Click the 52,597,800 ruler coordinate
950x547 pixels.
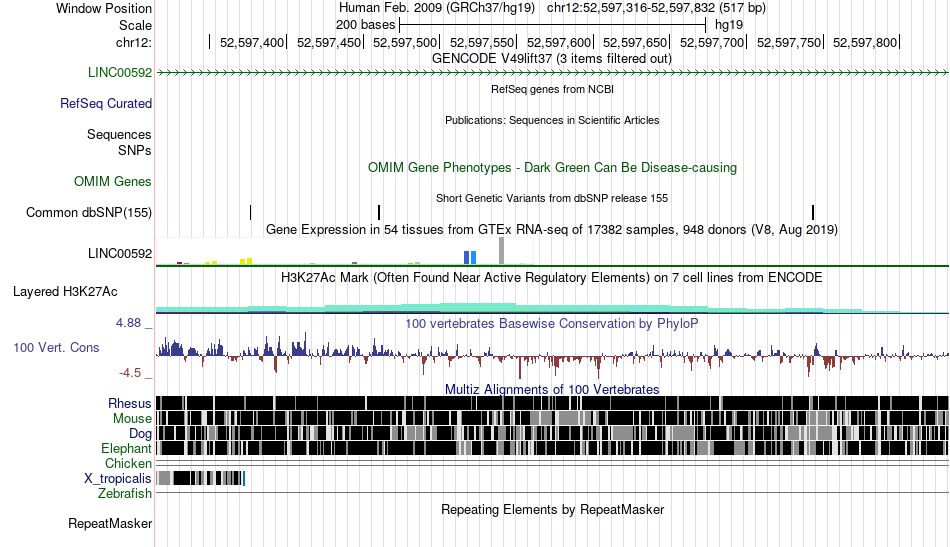tap(865, 42)
